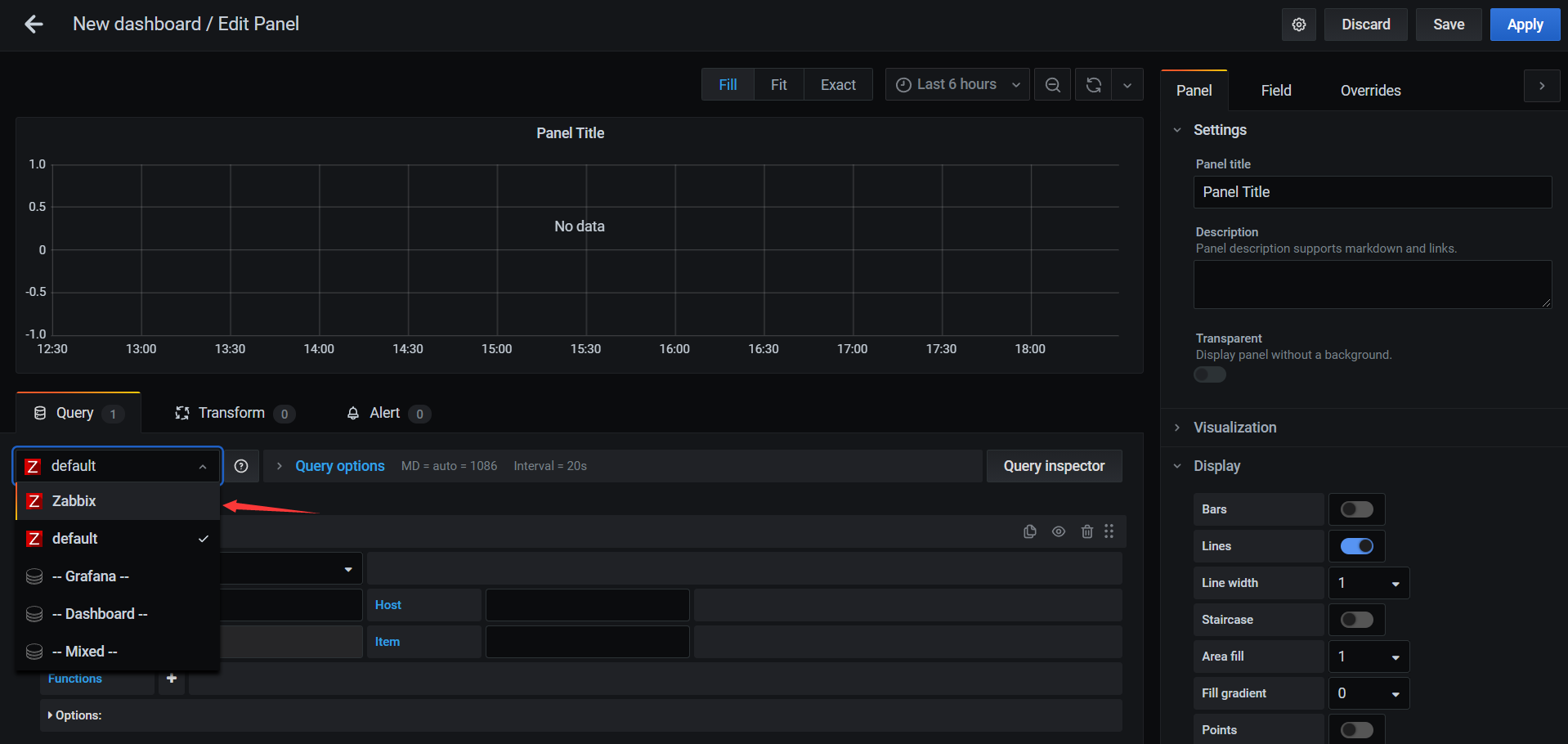Image resolution: width=1568 pixels, height=744 pixels.
Task: Edit the Panel title input field
Action: tap(1373, 192)
